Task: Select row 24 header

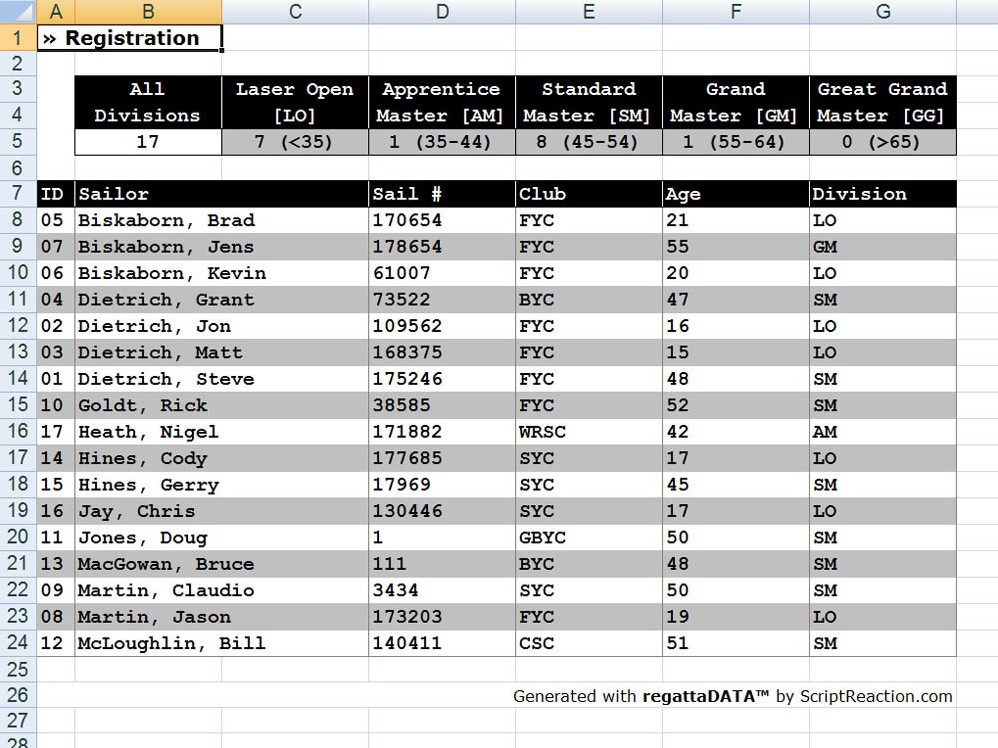Action: click(18, 642)
